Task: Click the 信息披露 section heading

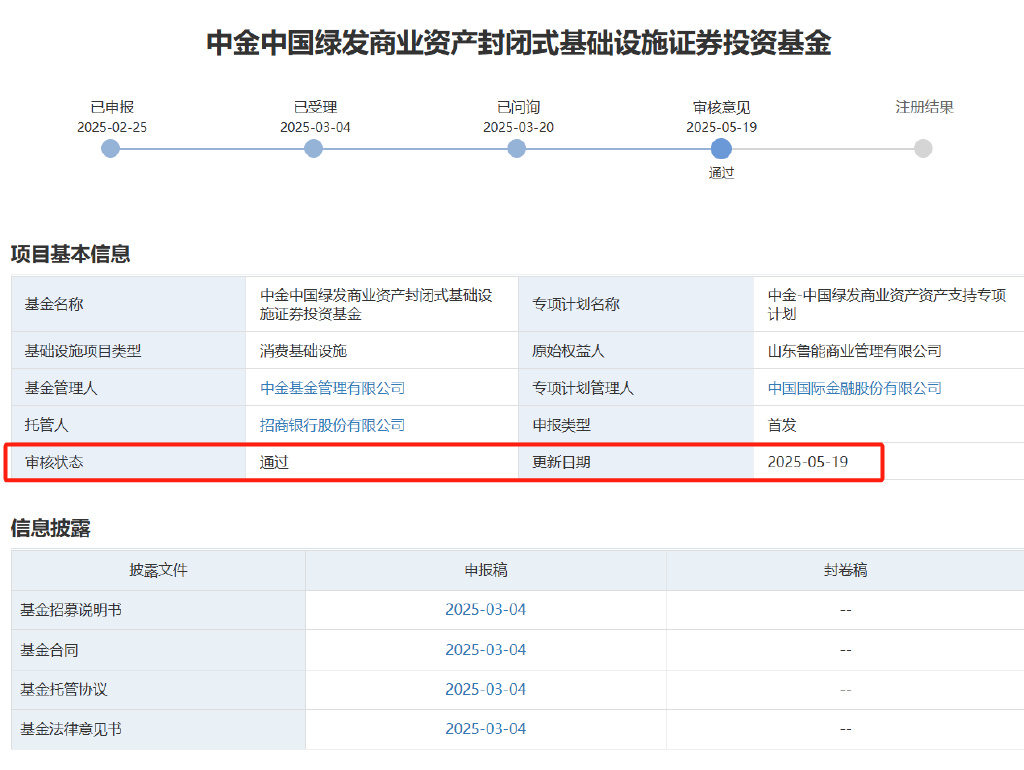Action: click(50, 528)
